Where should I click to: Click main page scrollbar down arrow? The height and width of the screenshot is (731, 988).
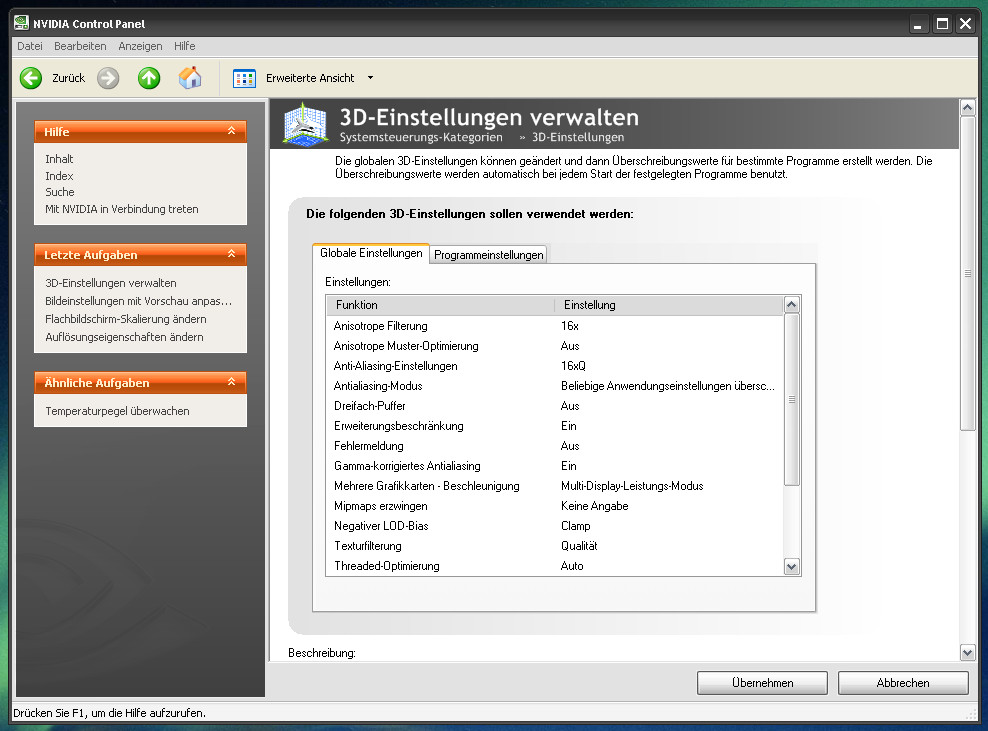click(967, 652)
